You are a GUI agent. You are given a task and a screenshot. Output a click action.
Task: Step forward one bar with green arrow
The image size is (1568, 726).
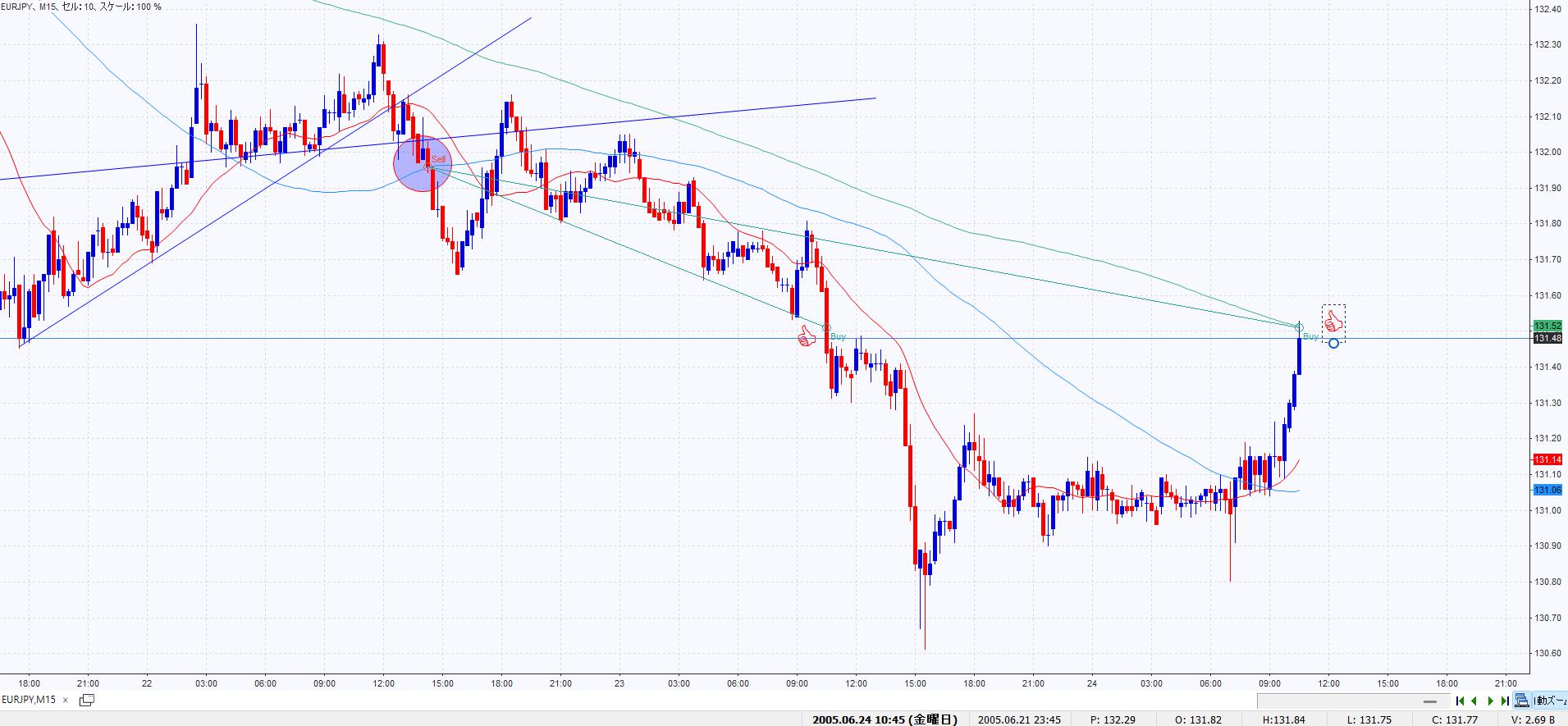pyautogui.click(x=1490, y=701)
